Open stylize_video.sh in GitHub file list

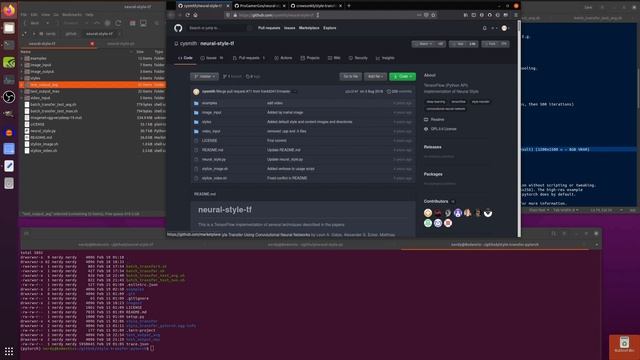pos(214,178)
